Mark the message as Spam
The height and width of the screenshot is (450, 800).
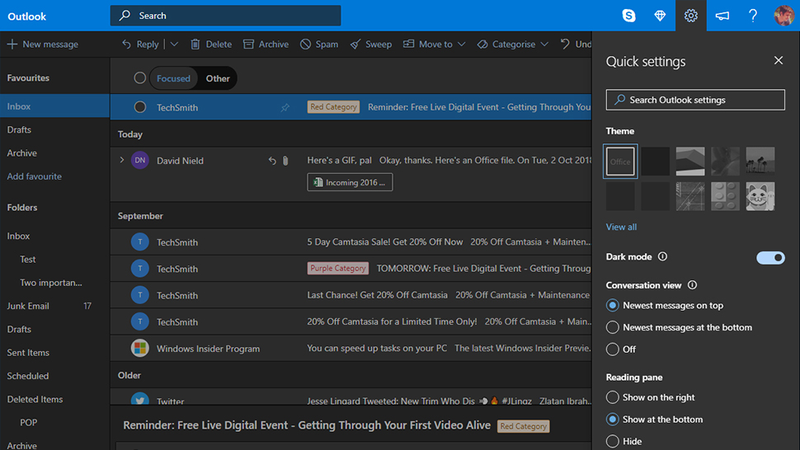pos(319,44)
